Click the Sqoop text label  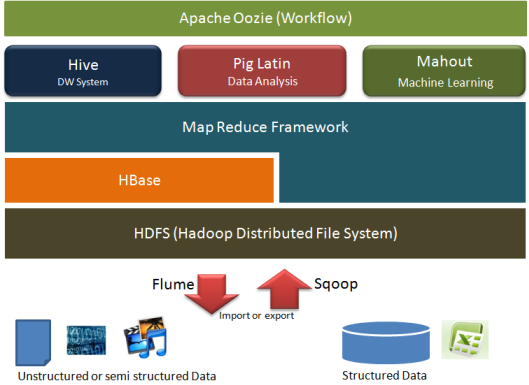(336, 284)
